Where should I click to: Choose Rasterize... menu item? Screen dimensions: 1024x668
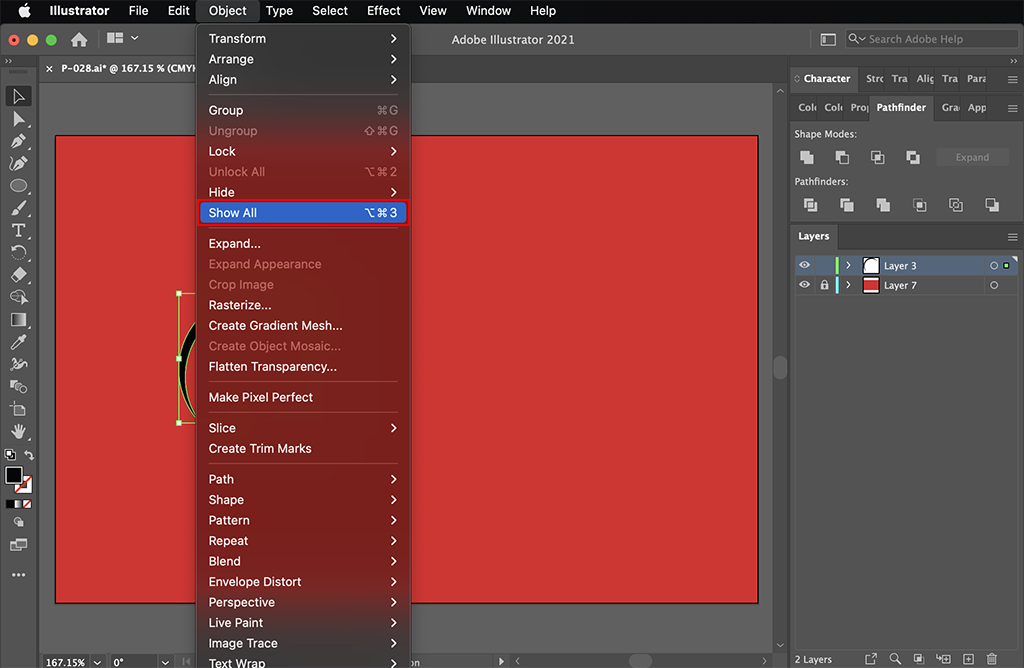(303, 305)
